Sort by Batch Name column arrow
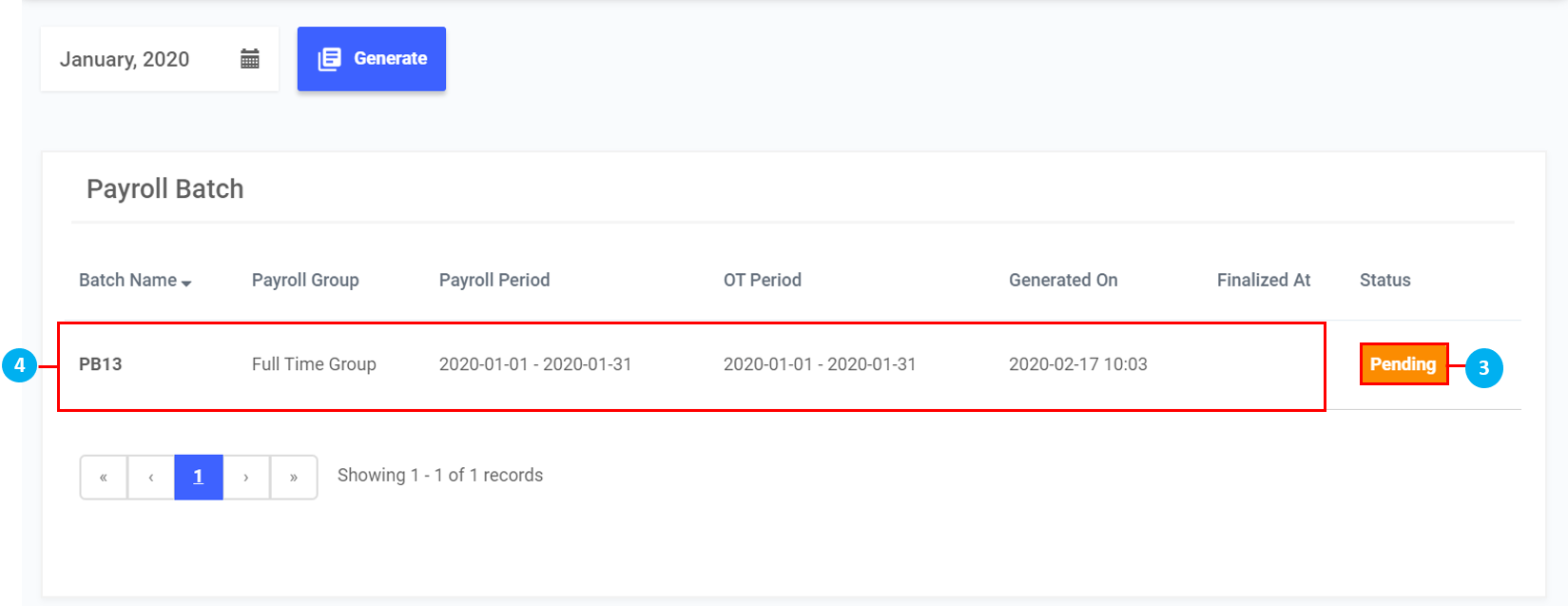The height and width of the screenshot is (606, 1568). coord(186,283)
